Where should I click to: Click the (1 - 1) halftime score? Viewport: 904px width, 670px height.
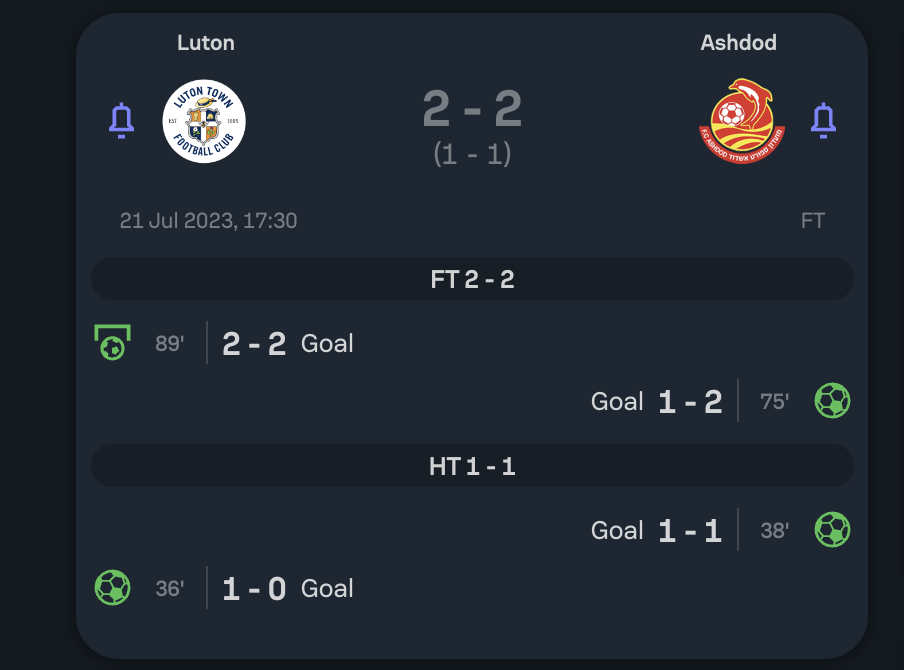tap(472, 154)
